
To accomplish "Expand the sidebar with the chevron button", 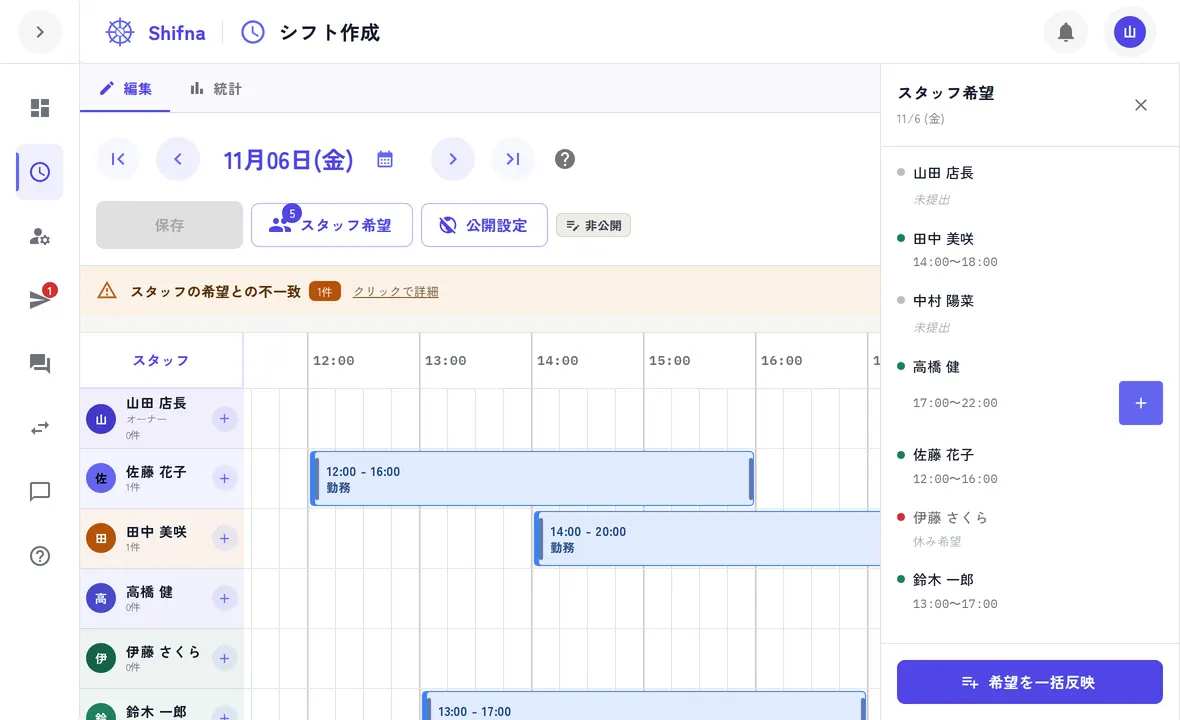I will point(40,32).
